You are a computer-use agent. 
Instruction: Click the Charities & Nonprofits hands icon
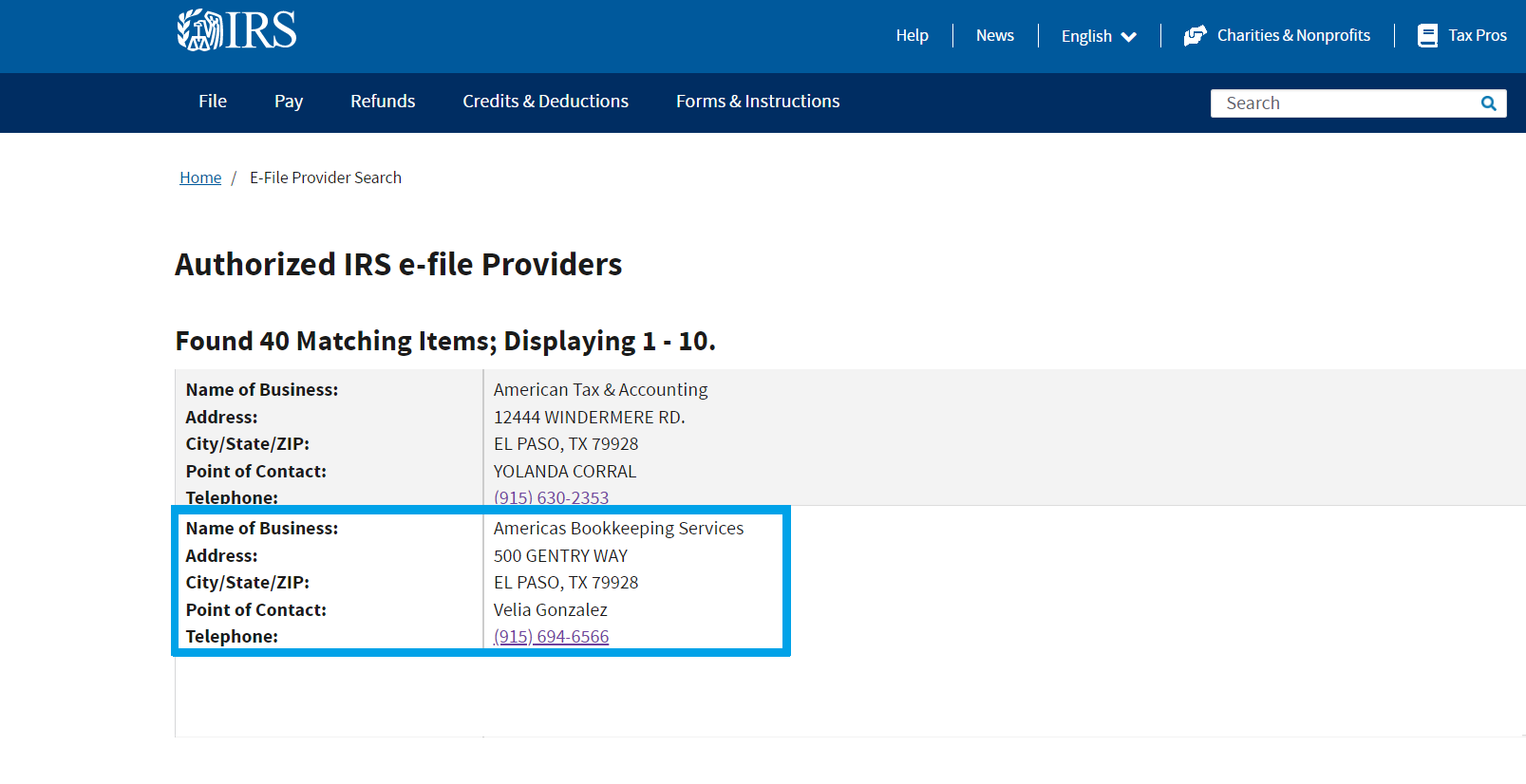point(1195,36)
